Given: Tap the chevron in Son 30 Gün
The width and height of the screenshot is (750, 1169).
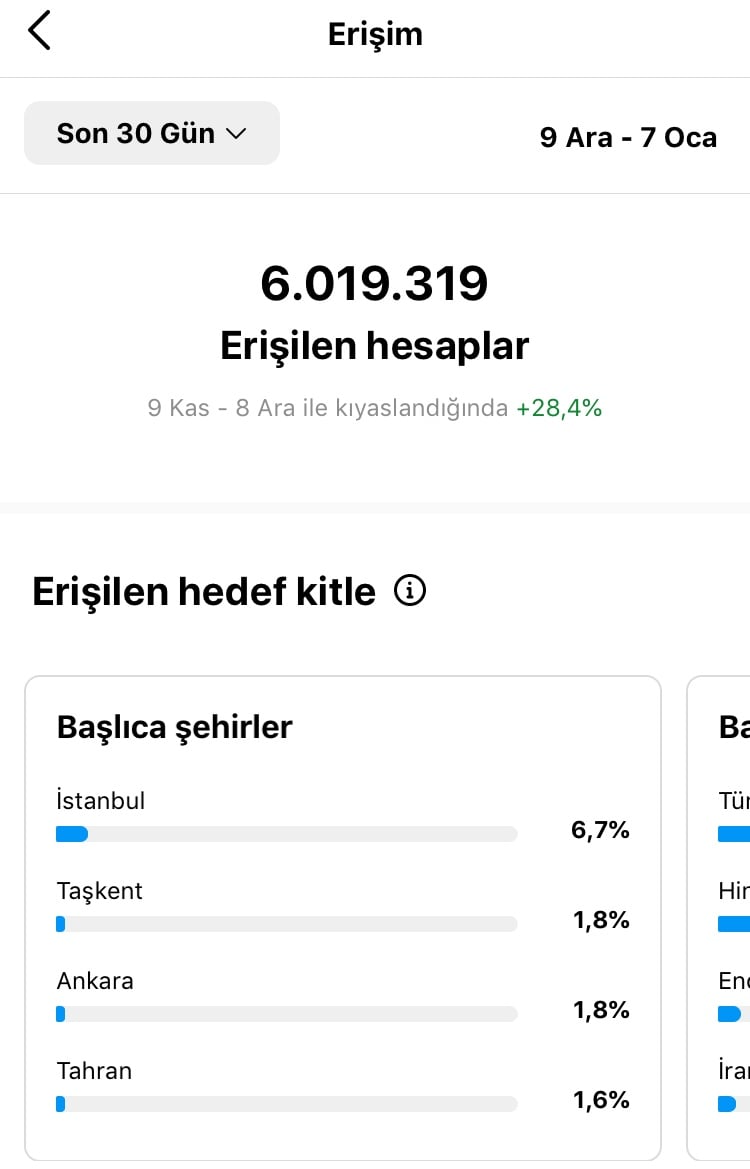Looking at the screenshot, I should (x=236, y=133).
